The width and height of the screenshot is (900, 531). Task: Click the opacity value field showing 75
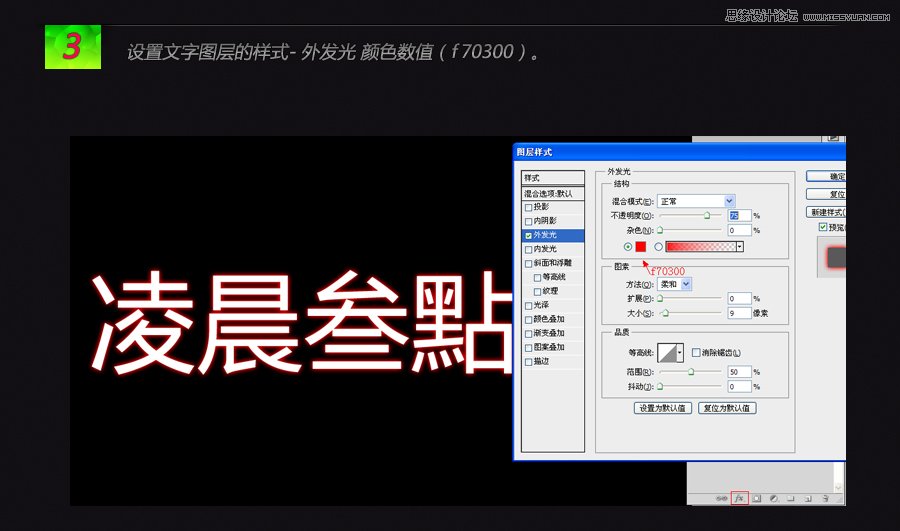739,215
